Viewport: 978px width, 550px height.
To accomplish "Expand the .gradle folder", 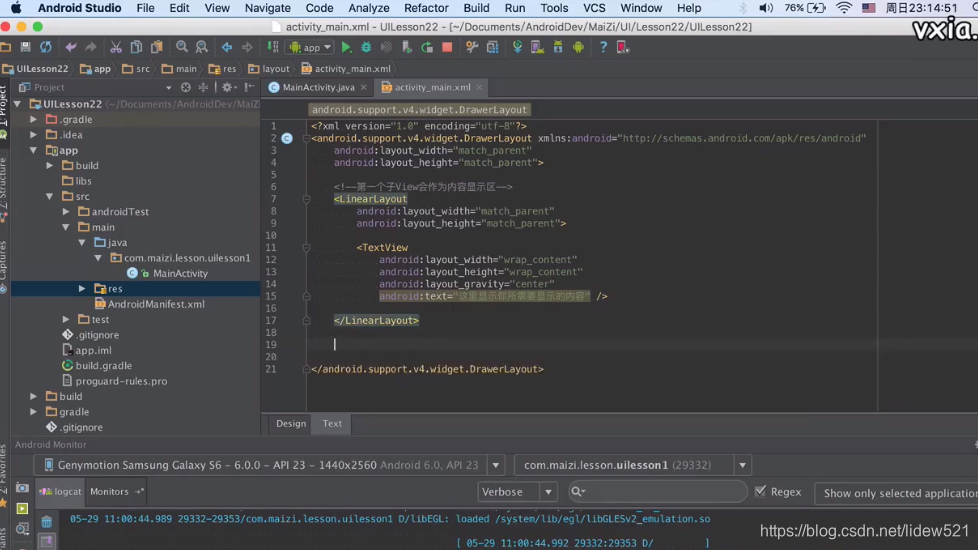I will pos(34,119).
